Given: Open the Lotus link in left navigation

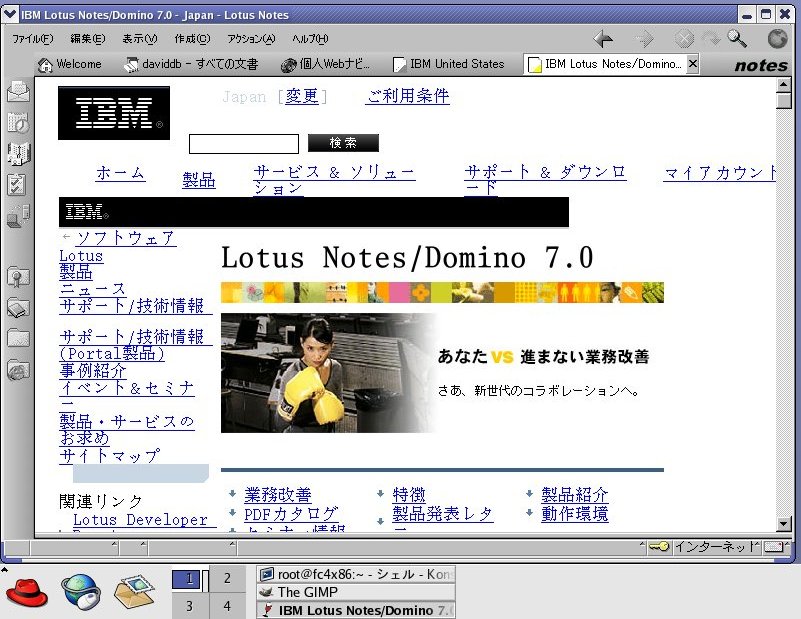Looking at the screenshot, I should [x=81, y=256].
